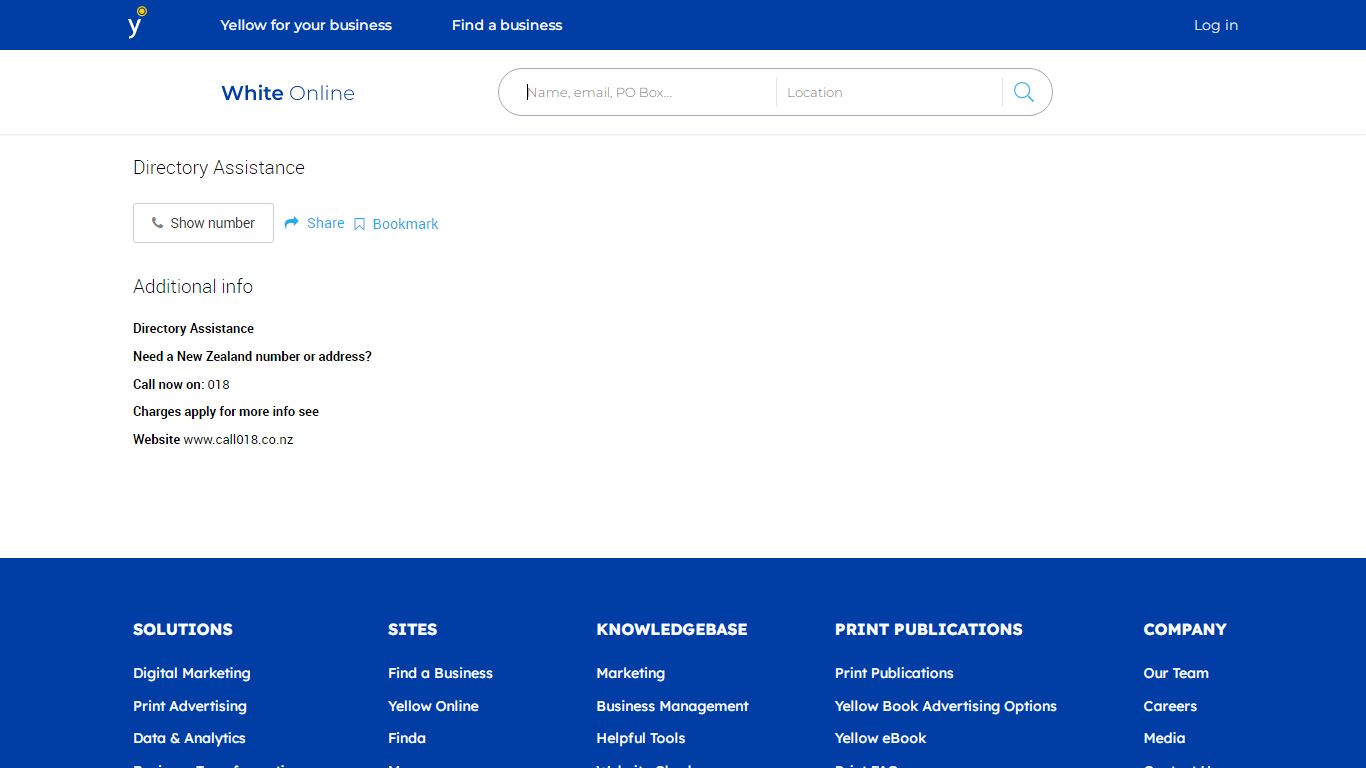This screenshot has height=768, width=1366.
Task: Open Print Advertising footer link
Action: [x=190, y=706]
